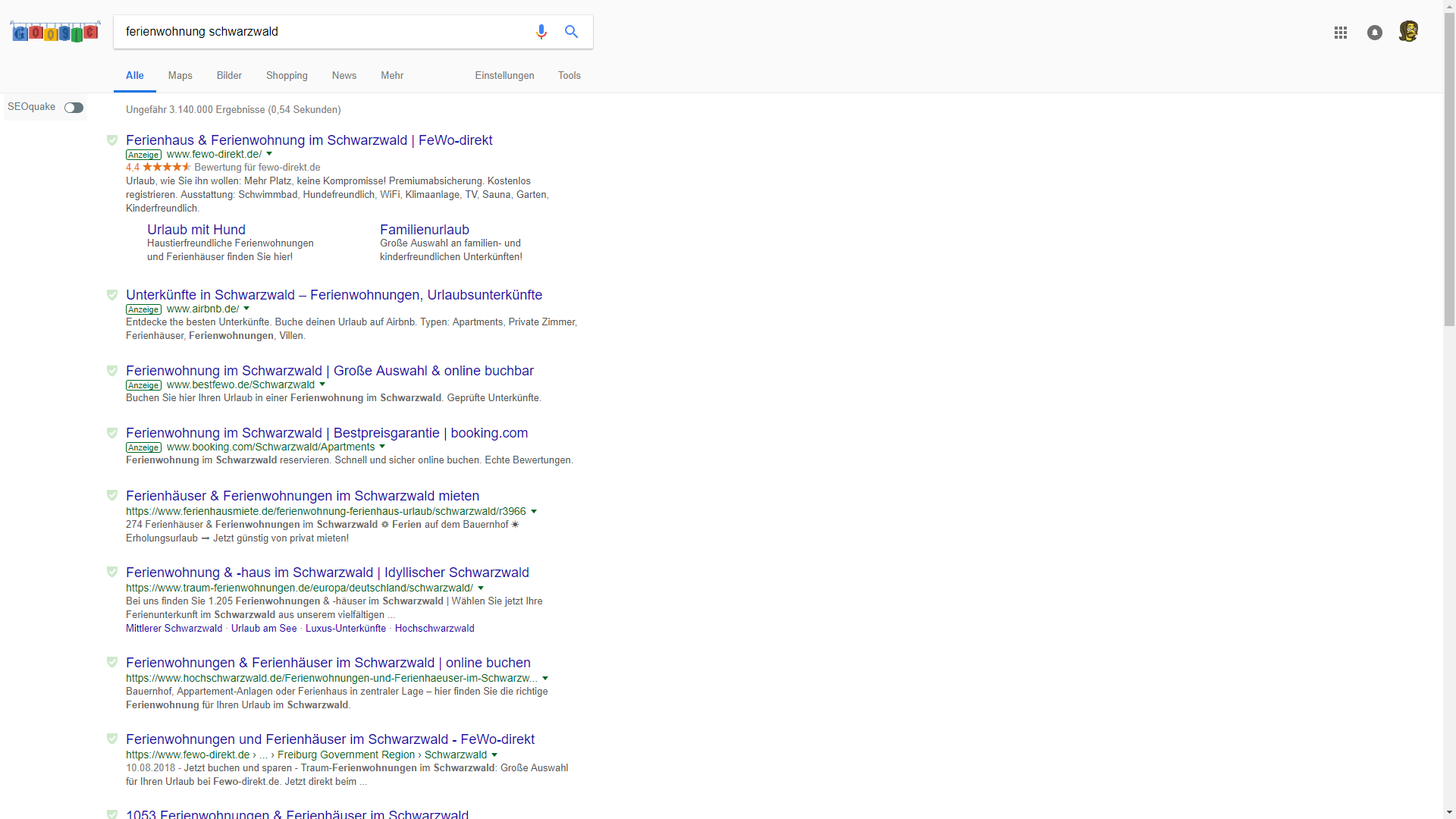
Task: Open 'Hochschwarzwald' sublink
Action: pyautogui.click(x=435, y=629)
